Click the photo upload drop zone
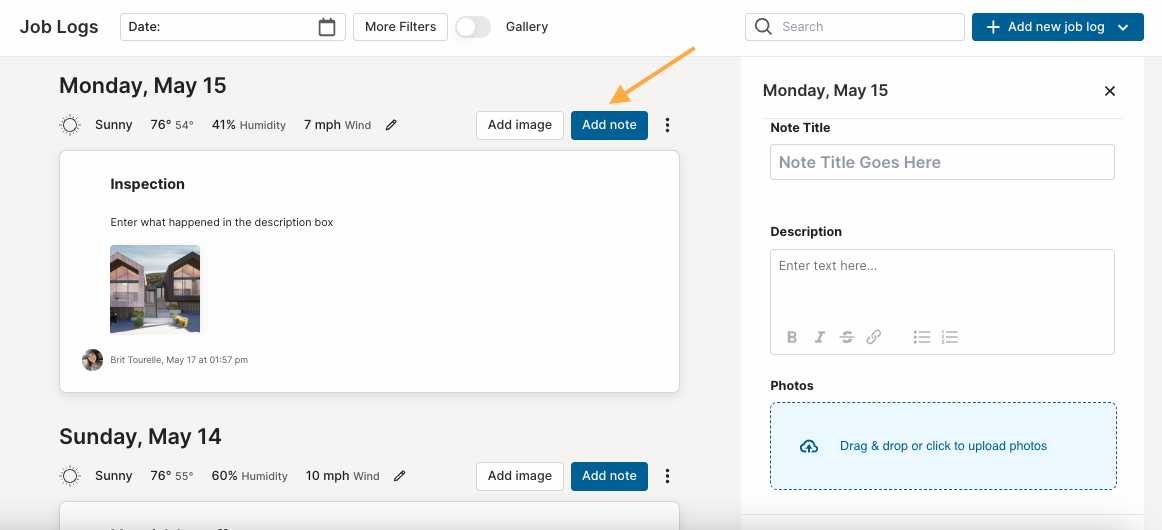 943,446
